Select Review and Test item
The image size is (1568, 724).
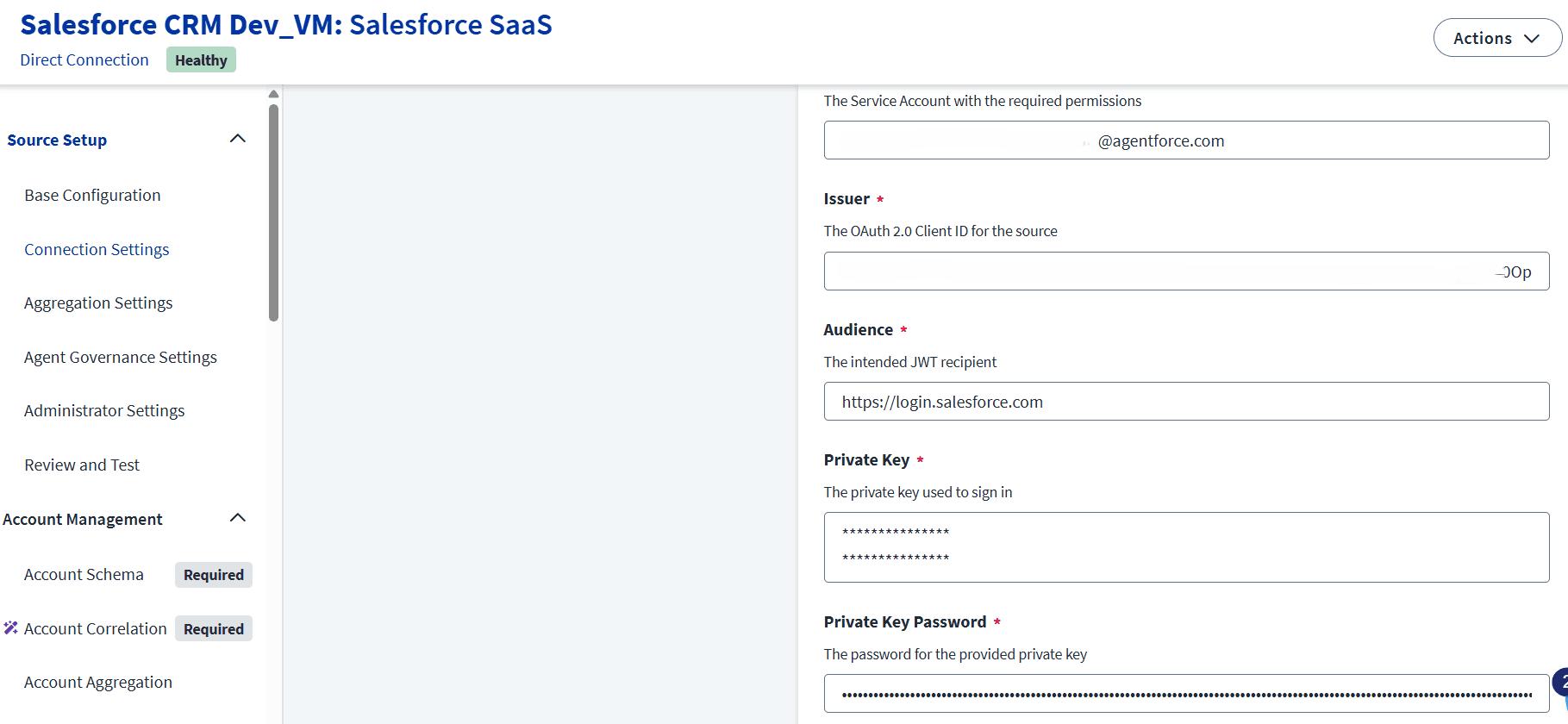pyautogui.click(x=82, y=465)
